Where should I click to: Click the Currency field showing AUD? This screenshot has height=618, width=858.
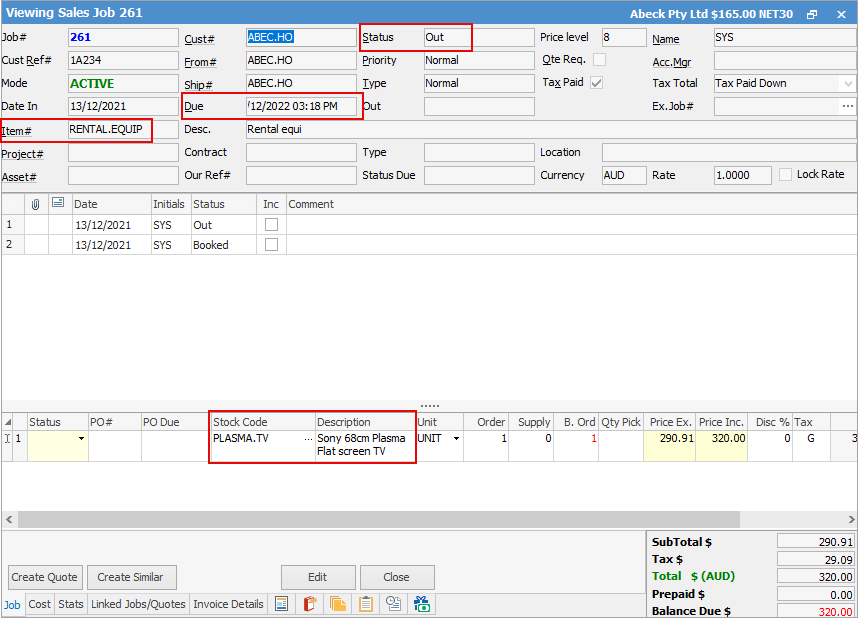point(624,175)
